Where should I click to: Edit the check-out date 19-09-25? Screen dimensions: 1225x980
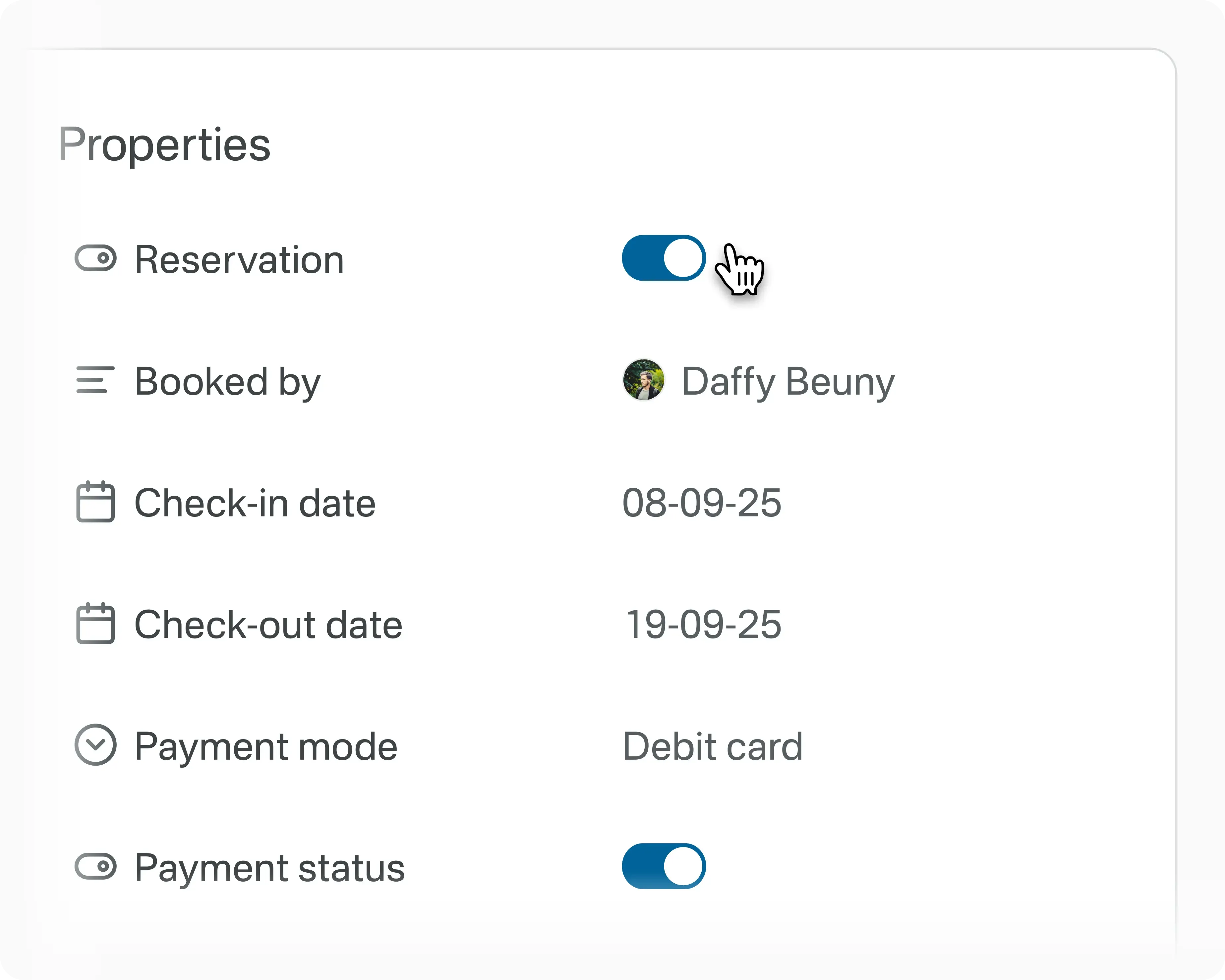pos(703,625)
